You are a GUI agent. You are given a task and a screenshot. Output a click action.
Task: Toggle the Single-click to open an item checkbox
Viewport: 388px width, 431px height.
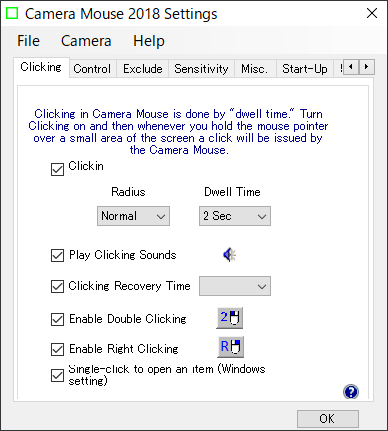click(57, 375)
